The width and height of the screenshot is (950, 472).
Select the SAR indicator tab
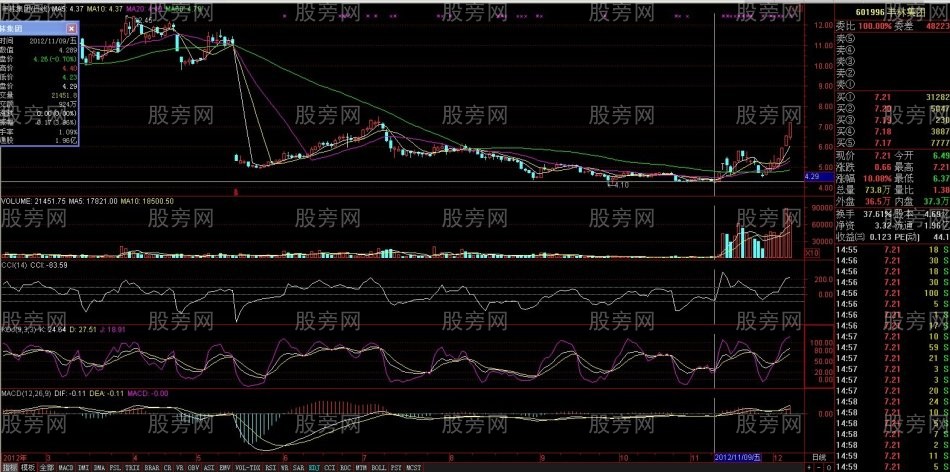pos(299,468)
